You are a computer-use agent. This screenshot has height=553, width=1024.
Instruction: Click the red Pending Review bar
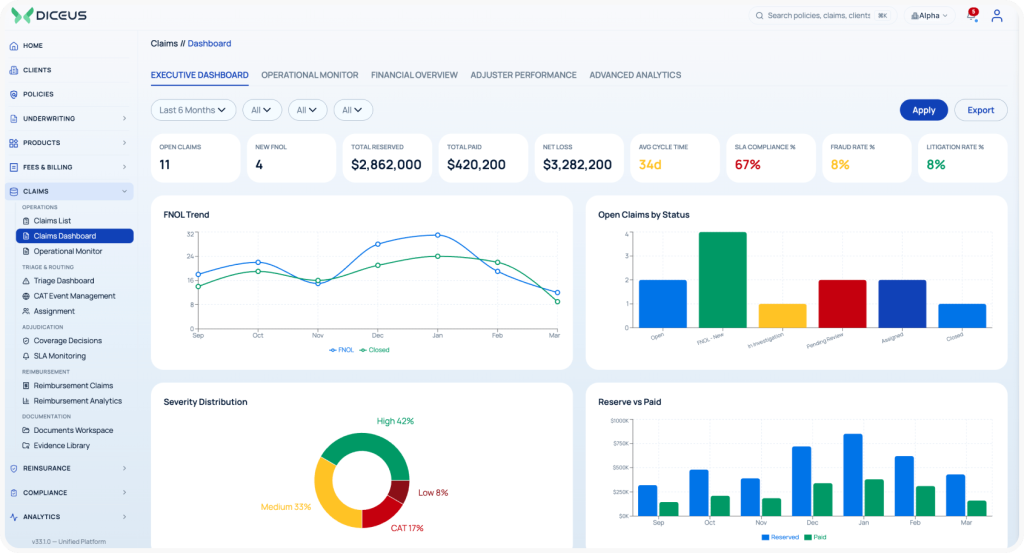pyautogui.click(x=842, y=304)
